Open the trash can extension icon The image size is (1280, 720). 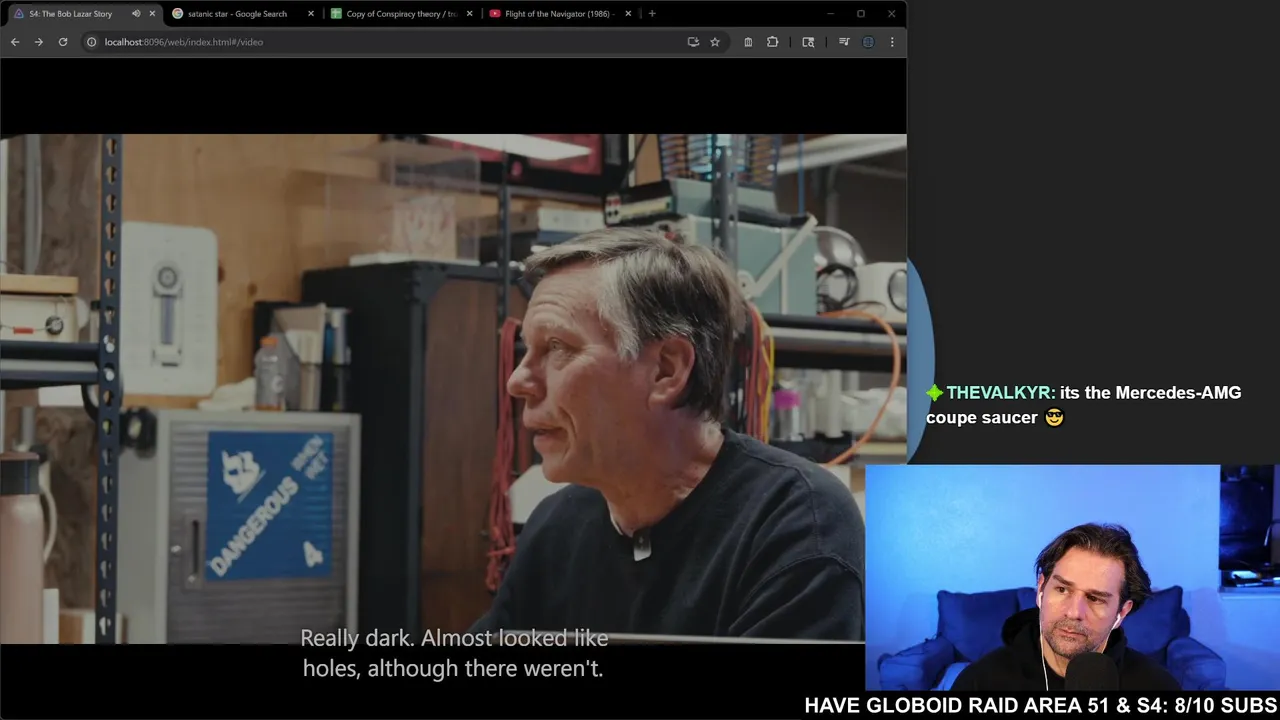click(x=748, y=42)
